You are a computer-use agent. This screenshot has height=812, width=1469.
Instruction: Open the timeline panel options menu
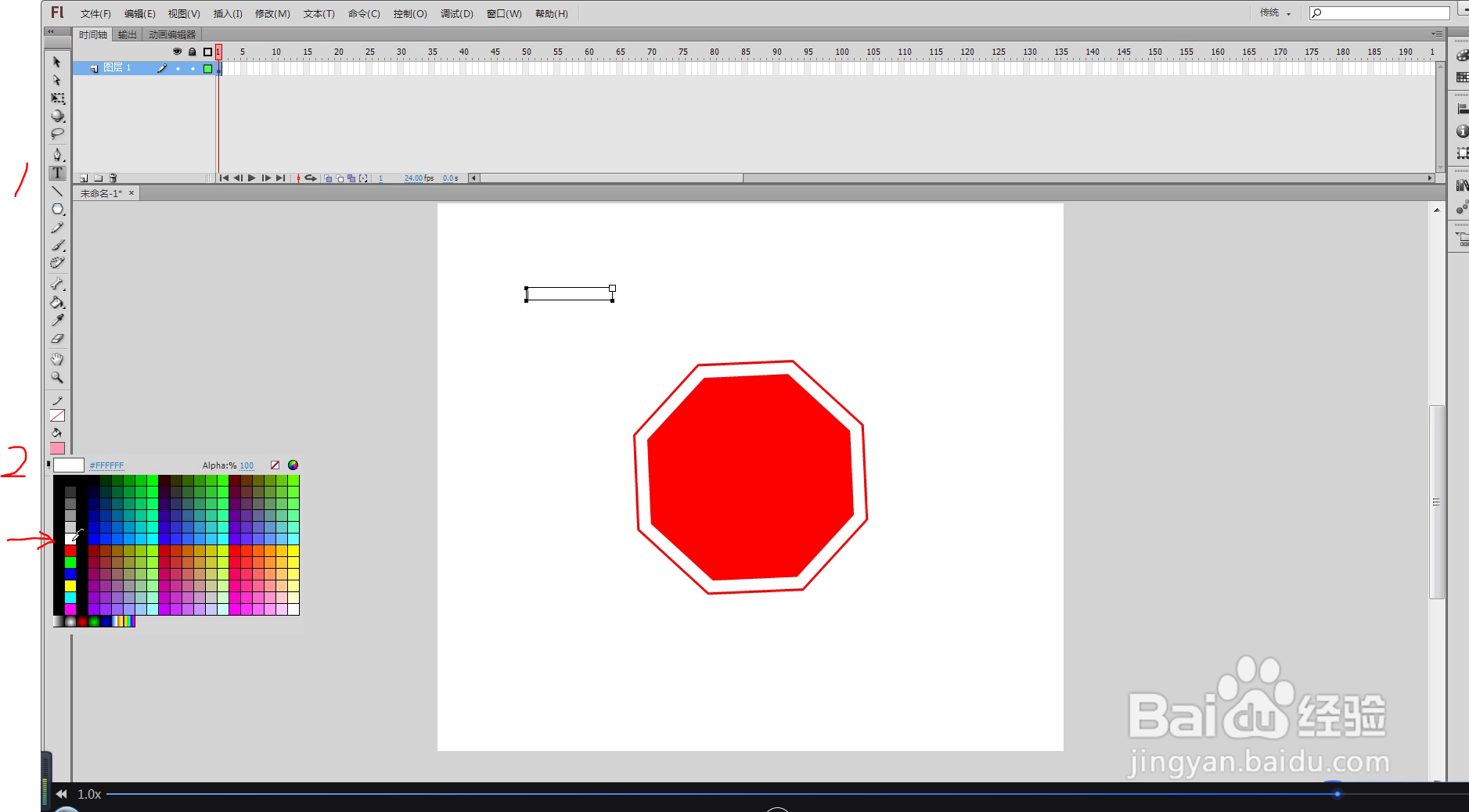point(1438,34)
